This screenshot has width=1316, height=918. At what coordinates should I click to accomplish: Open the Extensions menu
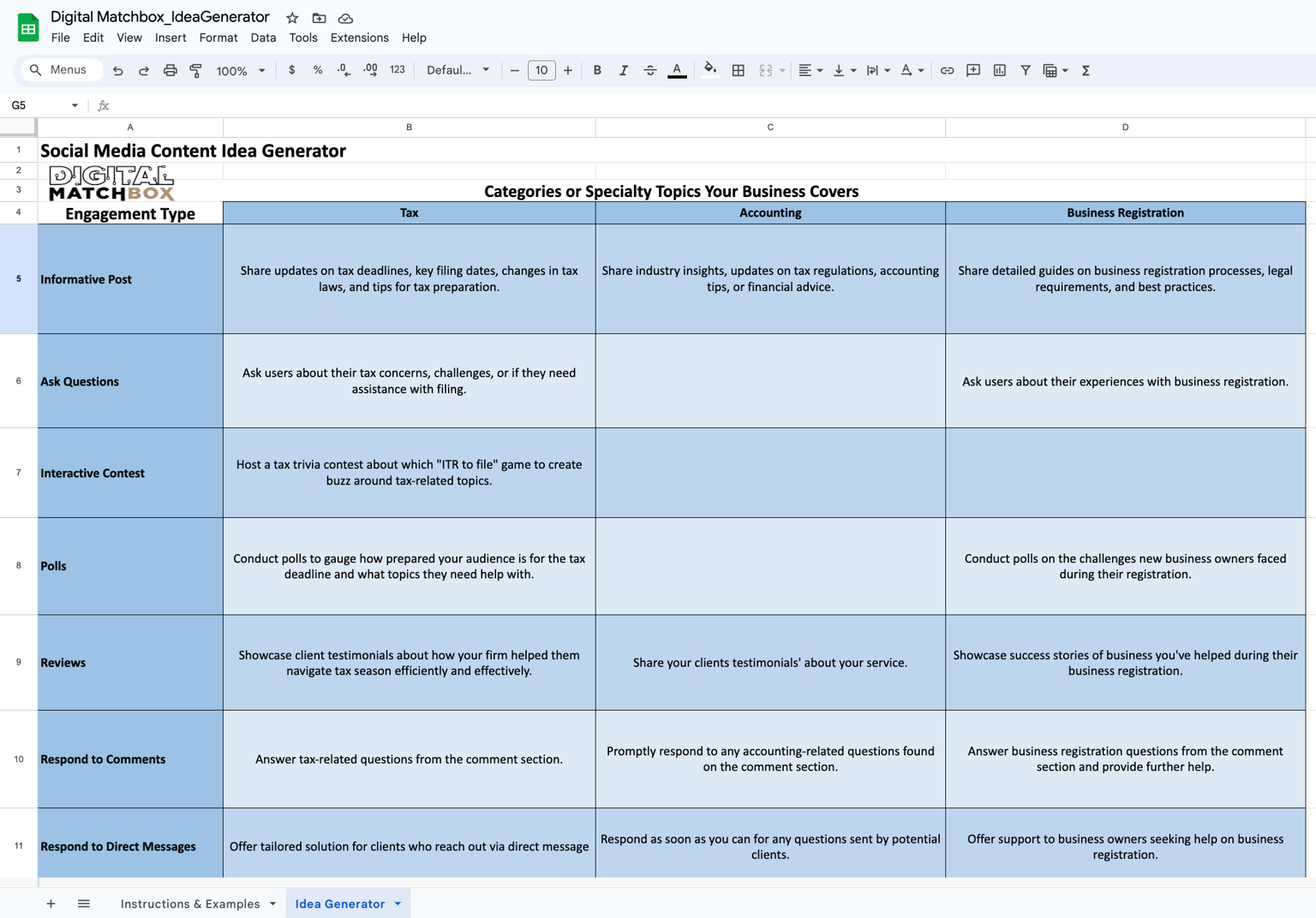coord(360,38)
